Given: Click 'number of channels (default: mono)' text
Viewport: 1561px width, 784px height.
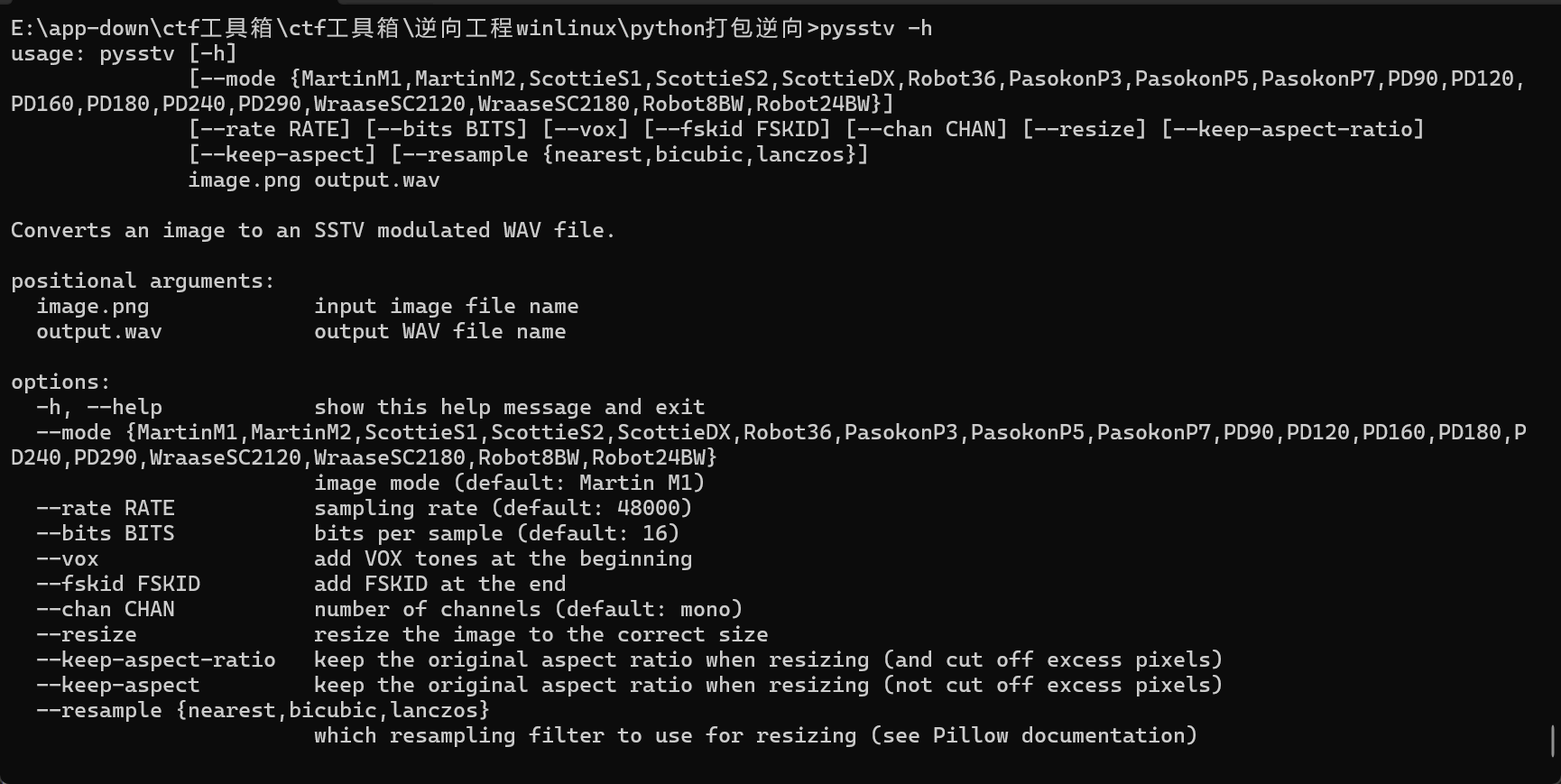Looking at the screenshot, I should [x=528, y=609].
